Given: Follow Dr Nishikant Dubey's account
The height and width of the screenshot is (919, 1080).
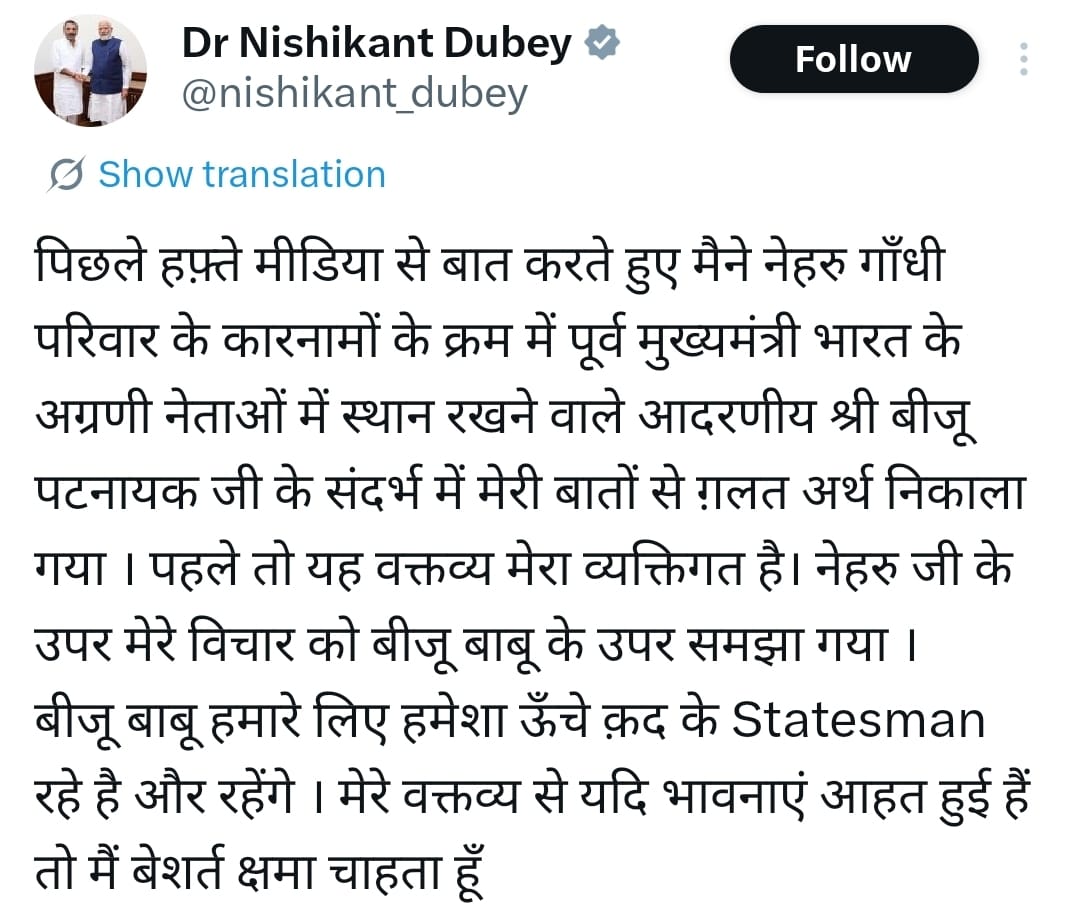Looking at the screenshot, I should (x=854, y=59).
